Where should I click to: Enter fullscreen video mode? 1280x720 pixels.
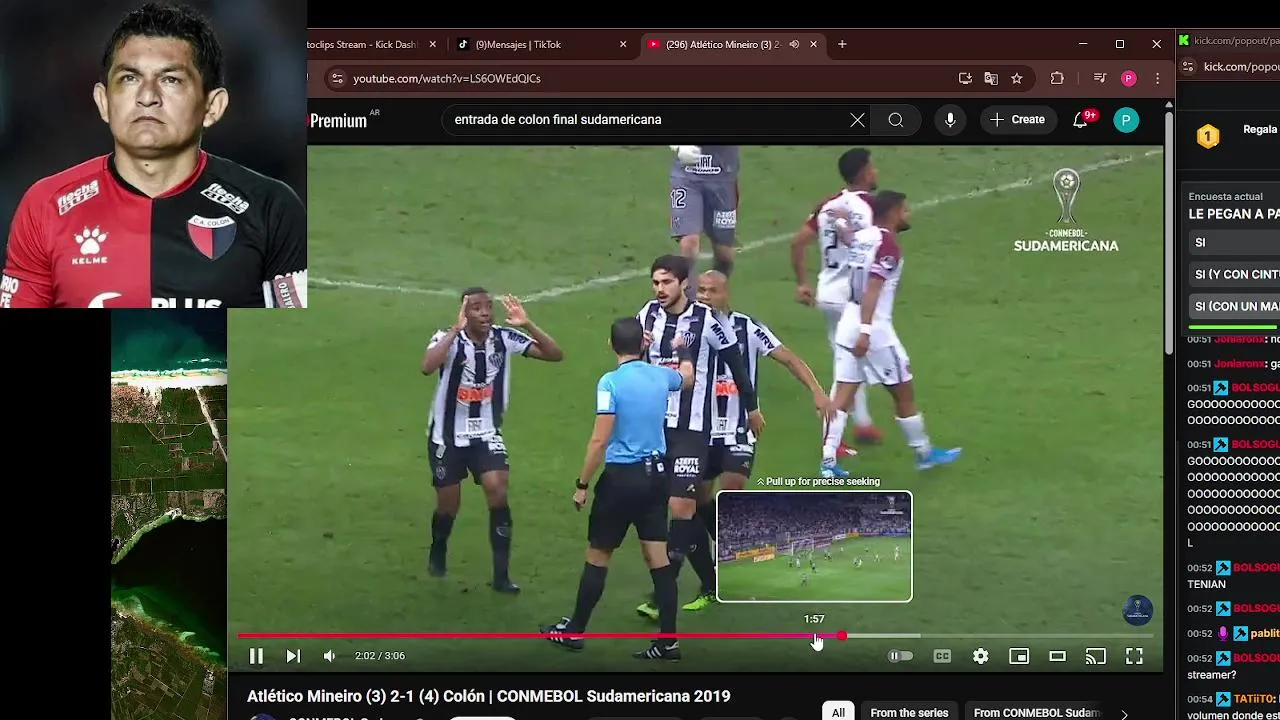tap(1134, 656)
